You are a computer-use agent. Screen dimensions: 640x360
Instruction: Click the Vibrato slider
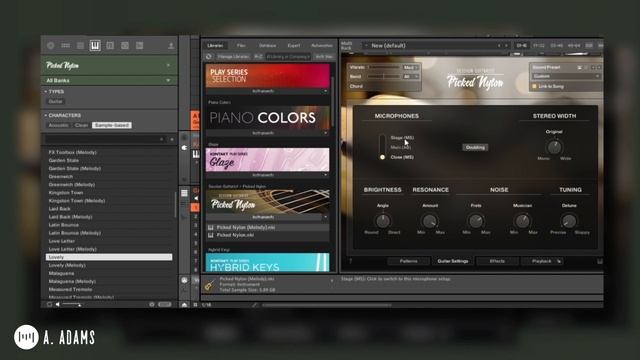(x=384, y=67)
